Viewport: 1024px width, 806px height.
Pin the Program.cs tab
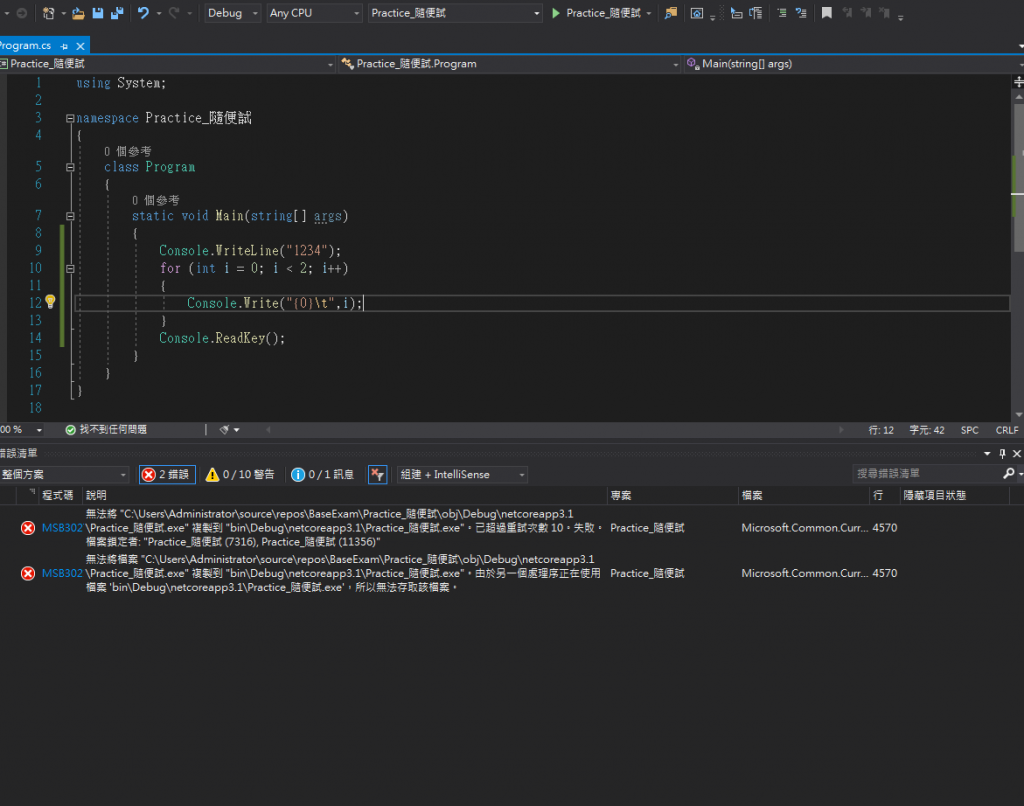(65, 46)
